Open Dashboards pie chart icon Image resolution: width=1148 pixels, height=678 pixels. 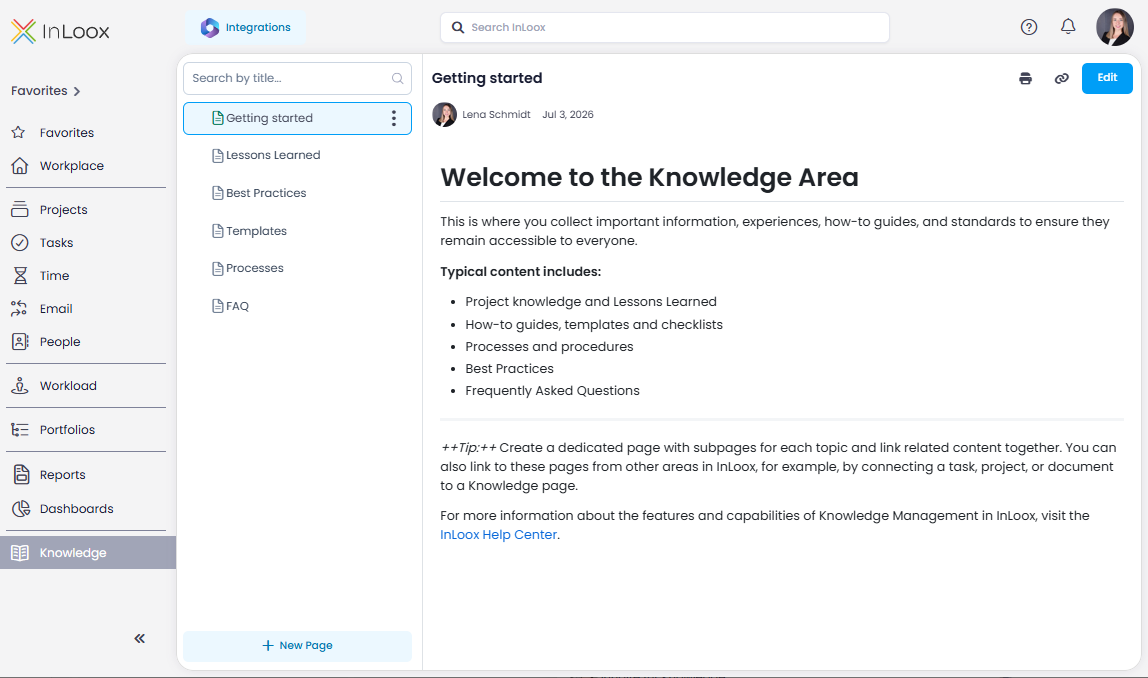[x=20, y=508]
